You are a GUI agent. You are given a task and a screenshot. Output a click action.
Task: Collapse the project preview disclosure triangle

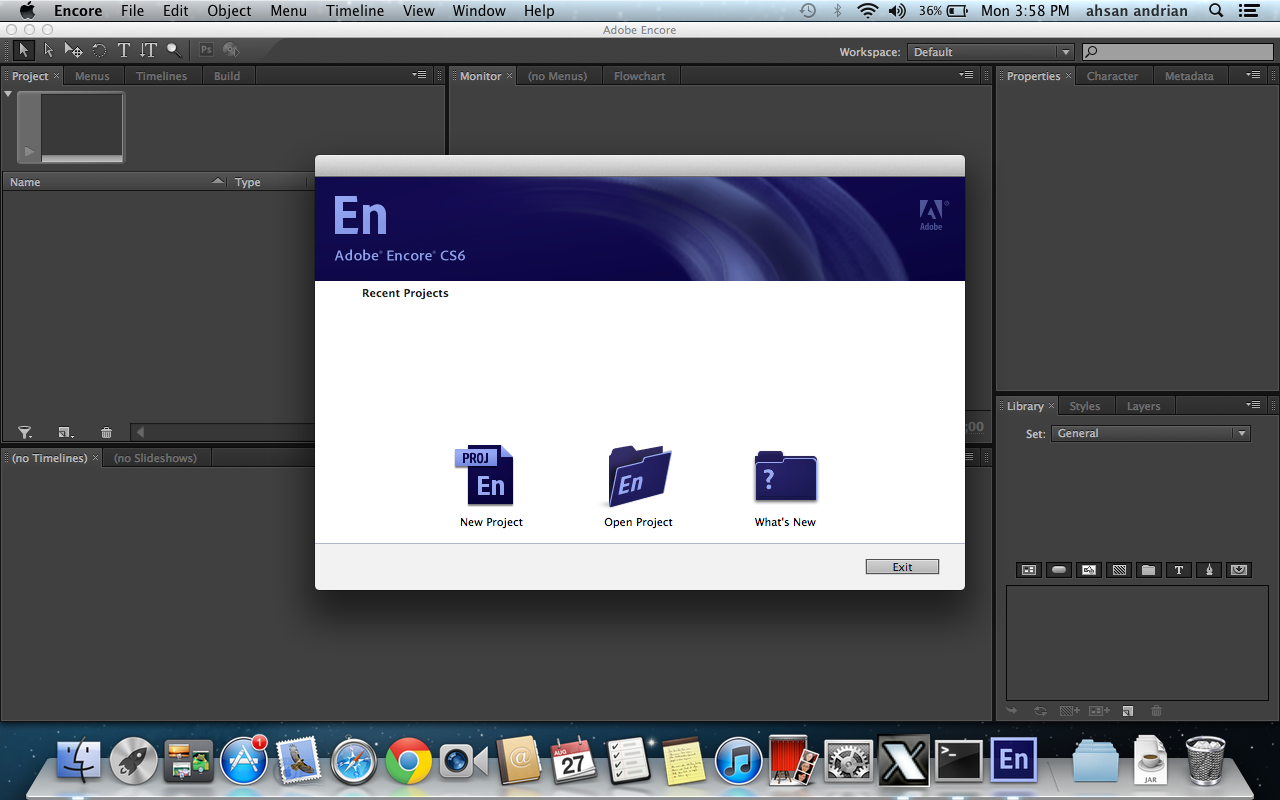coord(8,94)
